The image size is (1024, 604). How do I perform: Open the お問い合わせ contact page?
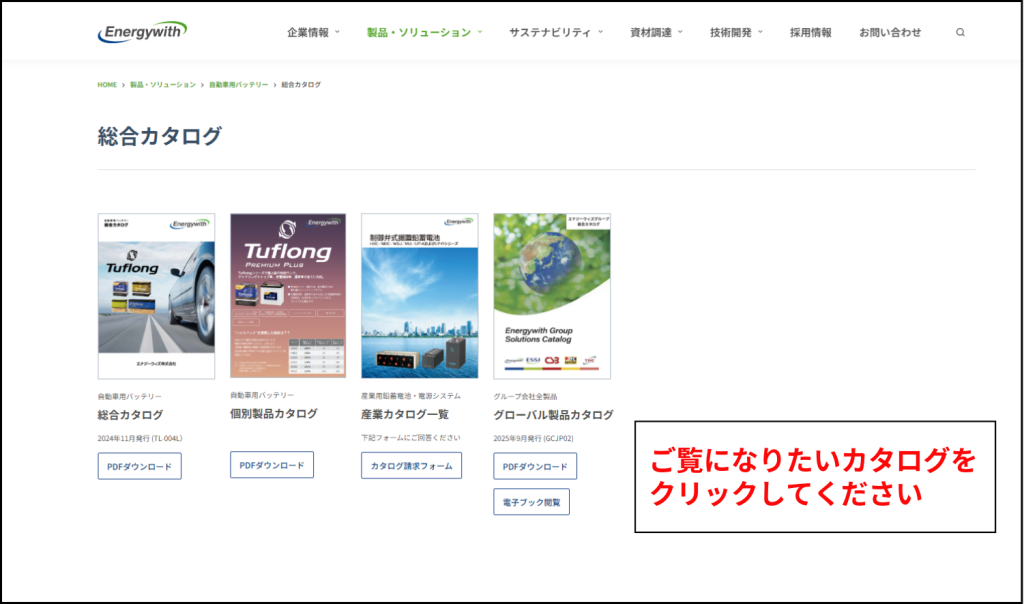pyautogui.click(x=890, y=32)
